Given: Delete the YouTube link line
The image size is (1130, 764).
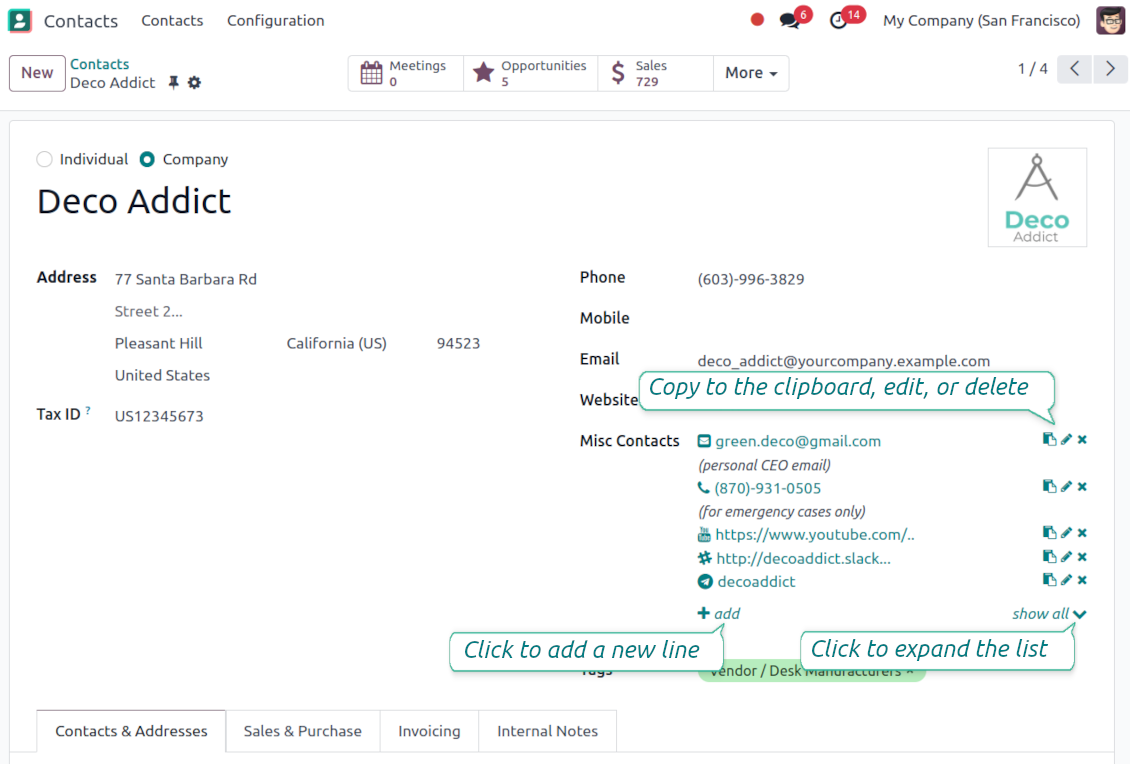Looking at the screenshot, I should (x=1082, y=533).
